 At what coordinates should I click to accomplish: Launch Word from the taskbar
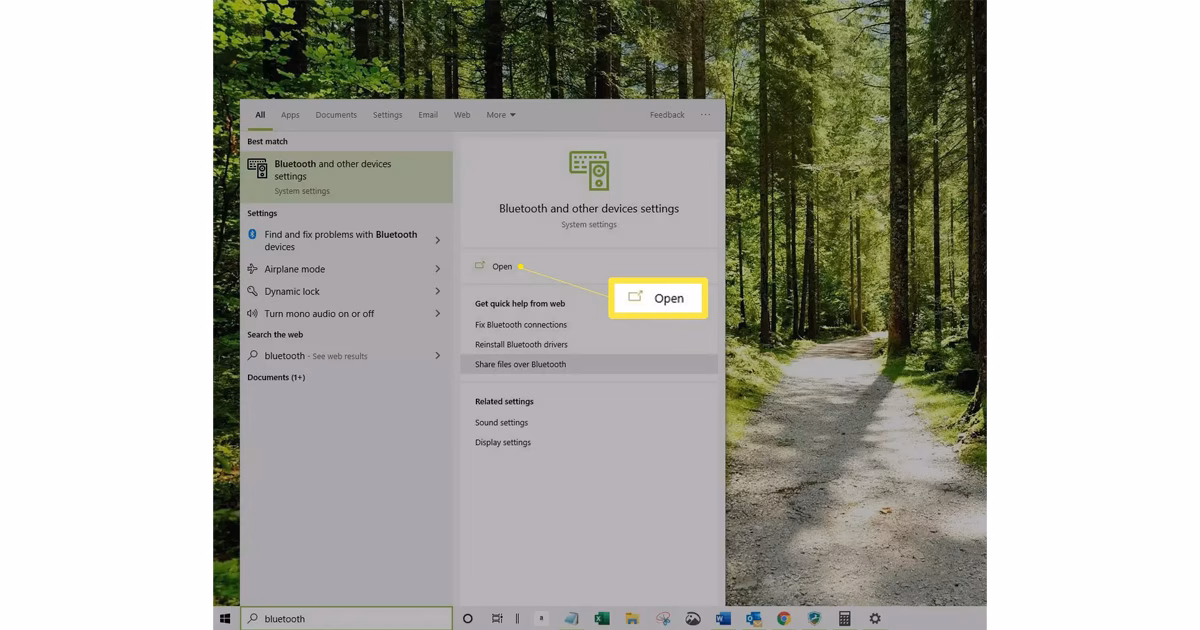[x=723, y=619]
